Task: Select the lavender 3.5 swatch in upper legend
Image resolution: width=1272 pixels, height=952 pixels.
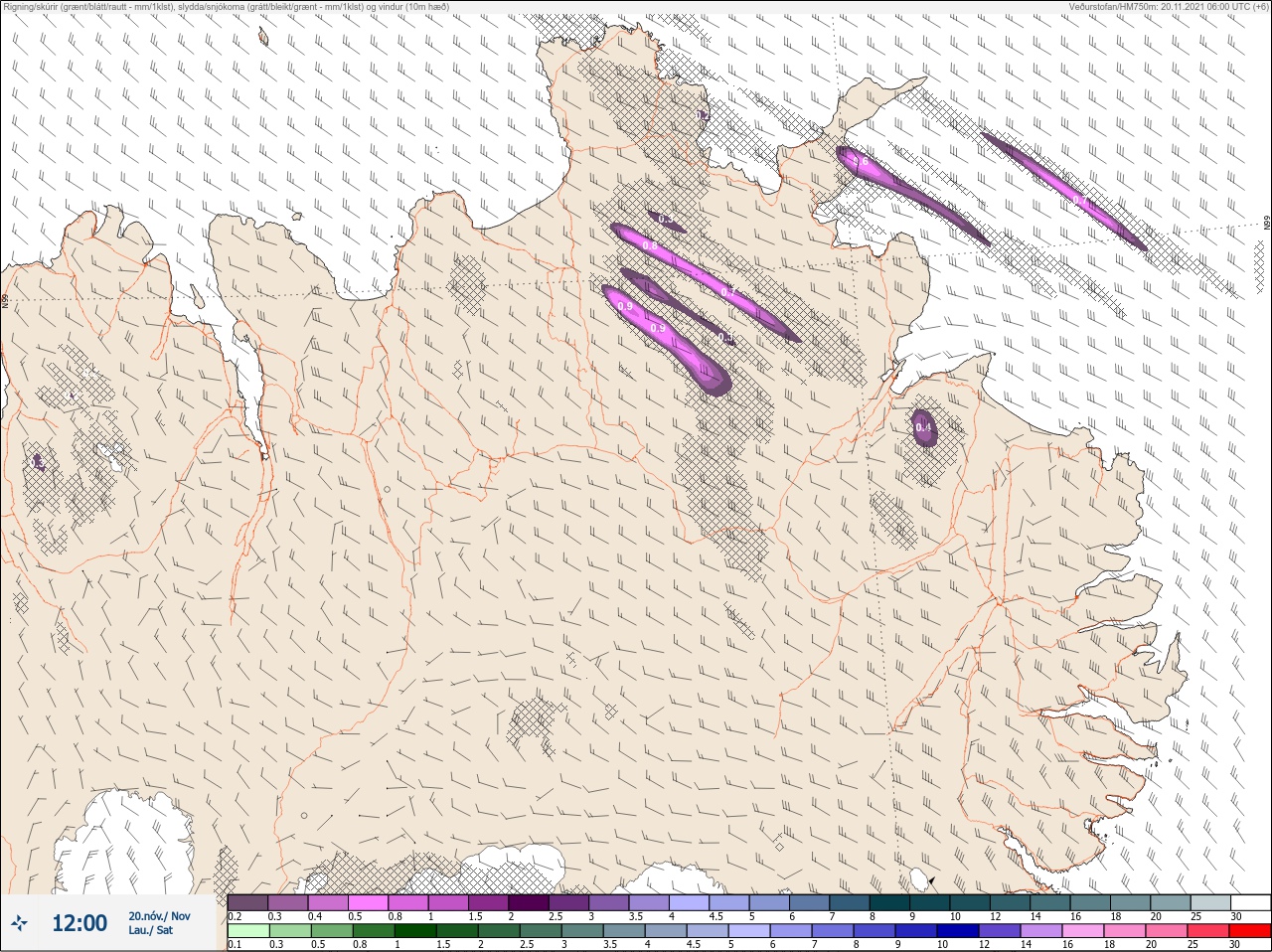Action: pos(649,902)
